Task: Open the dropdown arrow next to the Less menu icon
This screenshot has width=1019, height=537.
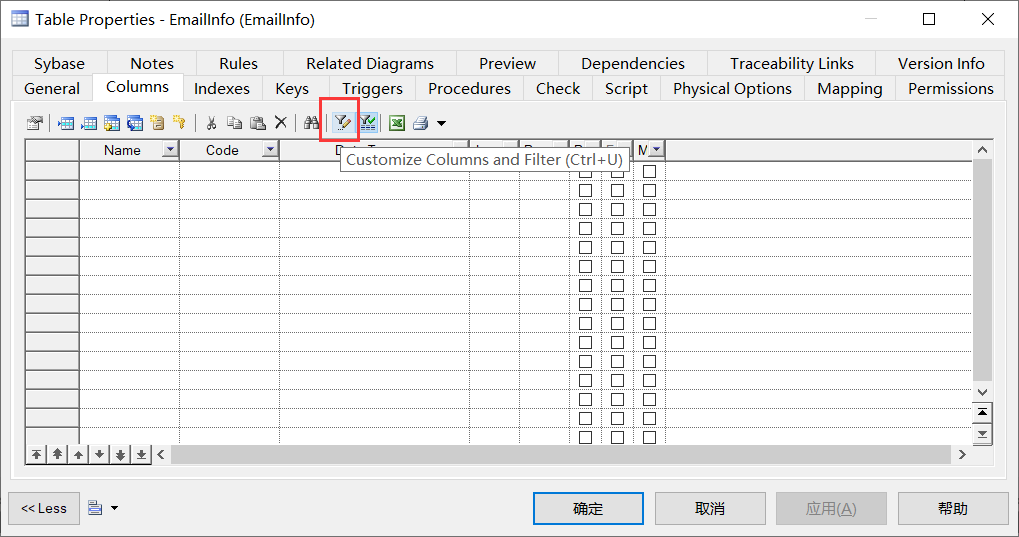Action: coord(114,508)
